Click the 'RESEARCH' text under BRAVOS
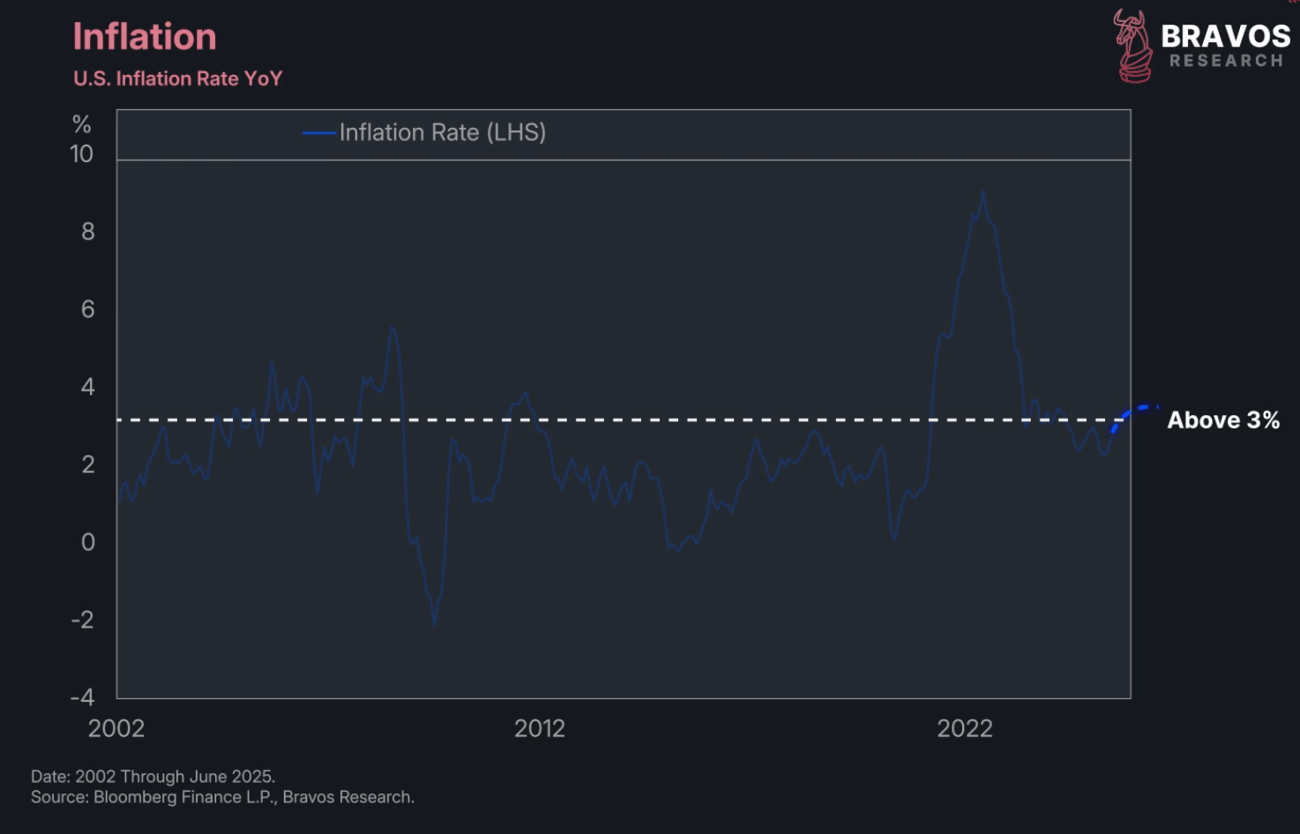Screen dimensions: 1300x834 1226,61
